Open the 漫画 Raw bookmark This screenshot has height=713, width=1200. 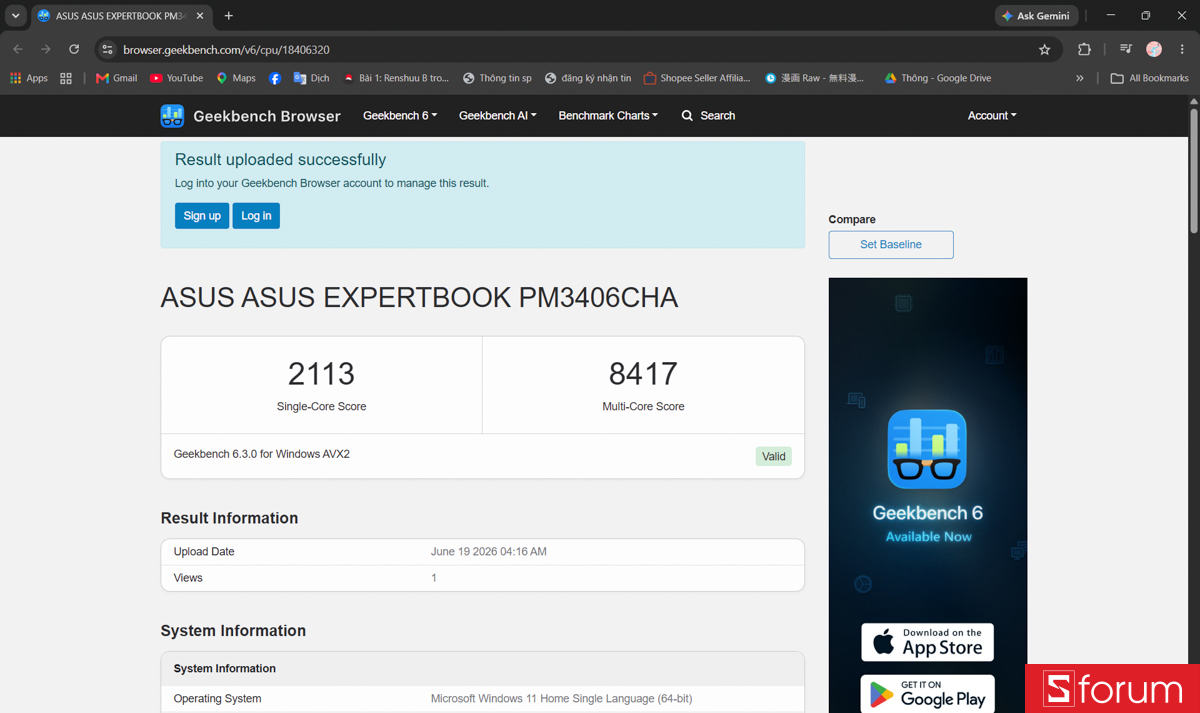[814, 78]
